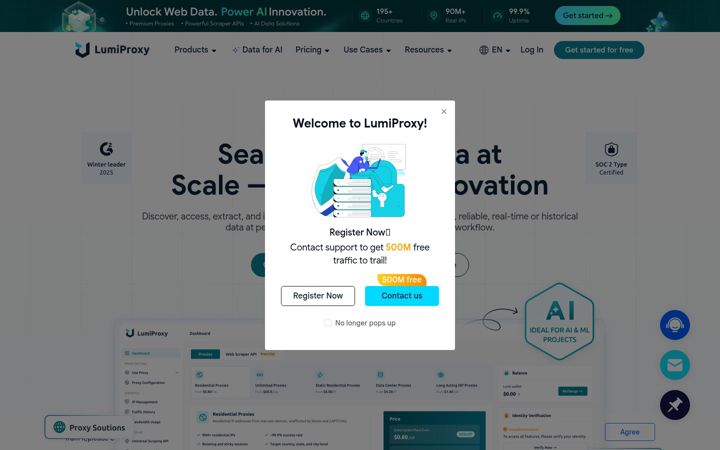Click the 500M free orange tag

coord(402,280)
